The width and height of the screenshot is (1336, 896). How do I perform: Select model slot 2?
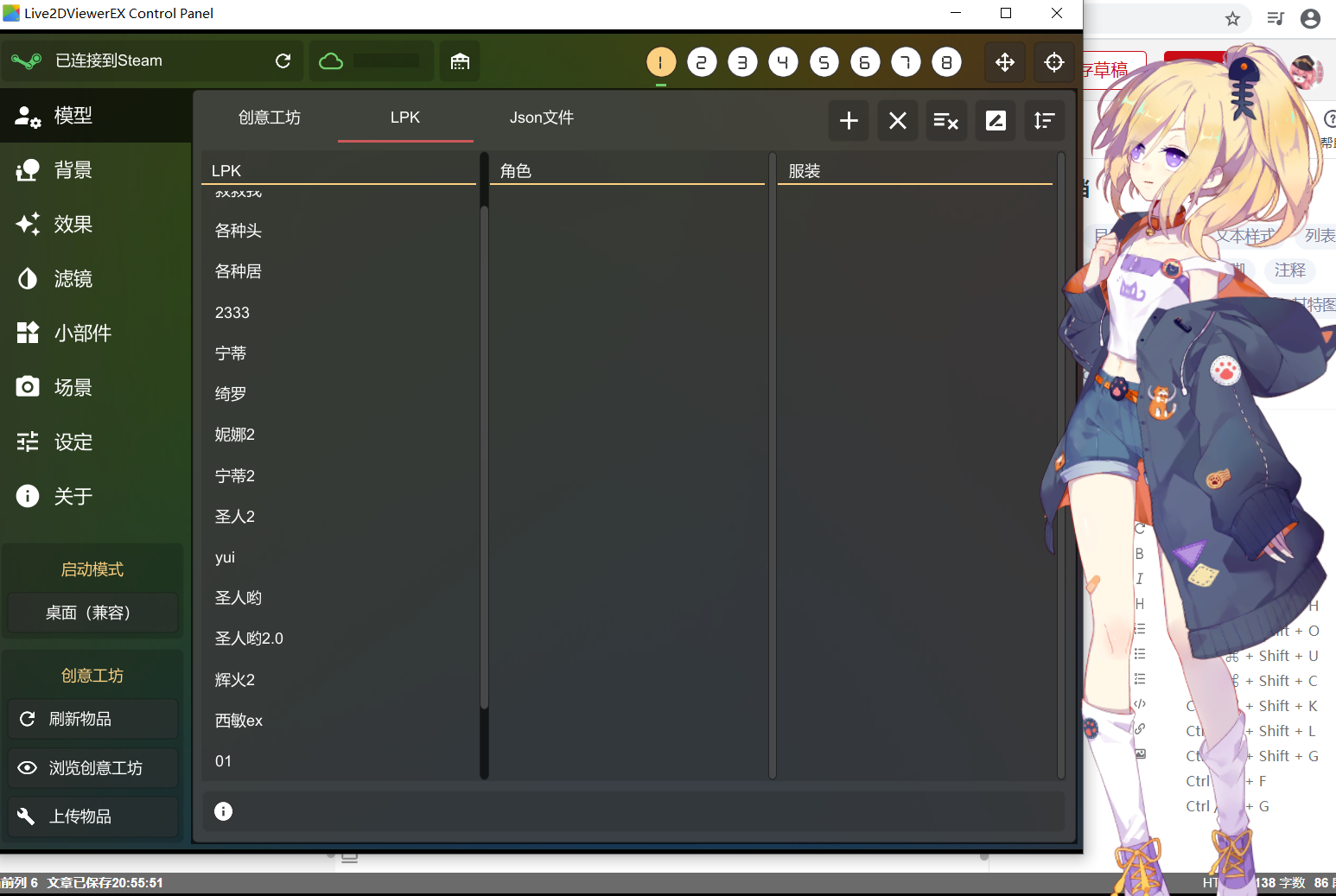[702, 62]
